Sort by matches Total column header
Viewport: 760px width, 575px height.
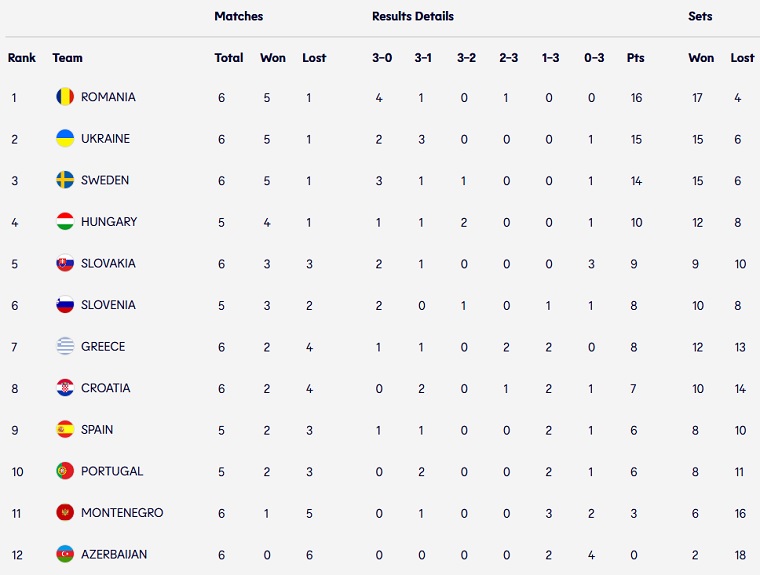(x=229, y=58)
